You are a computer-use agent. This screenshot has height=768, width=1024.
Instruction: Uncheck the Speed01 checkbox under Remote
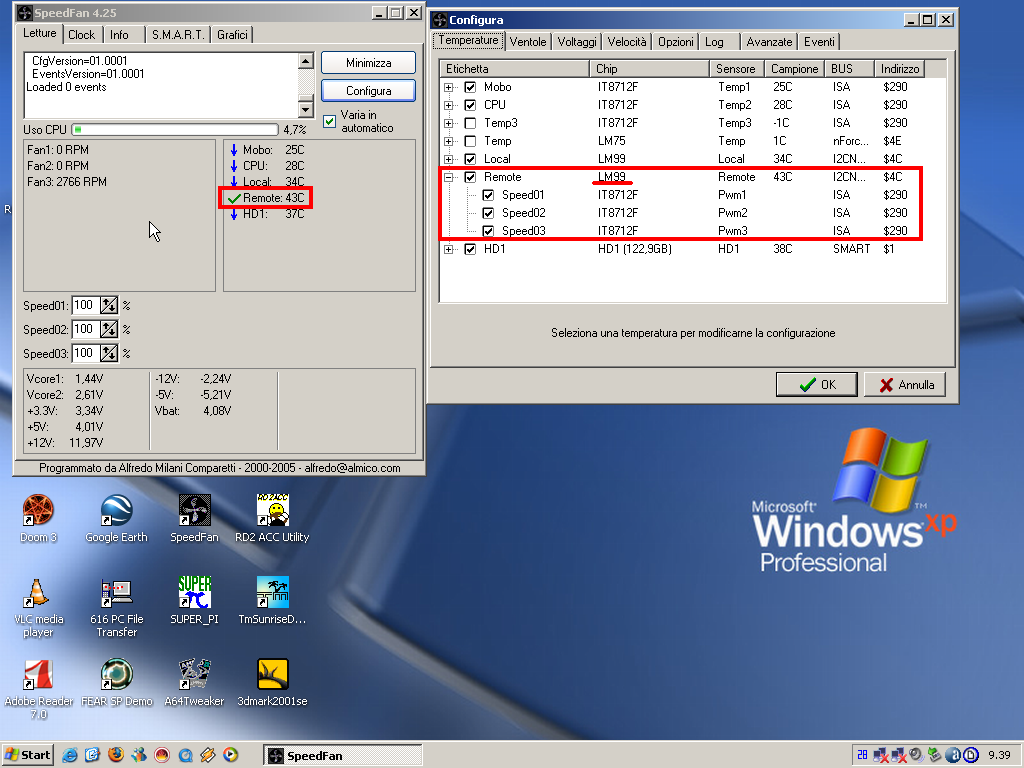point(488,195)
